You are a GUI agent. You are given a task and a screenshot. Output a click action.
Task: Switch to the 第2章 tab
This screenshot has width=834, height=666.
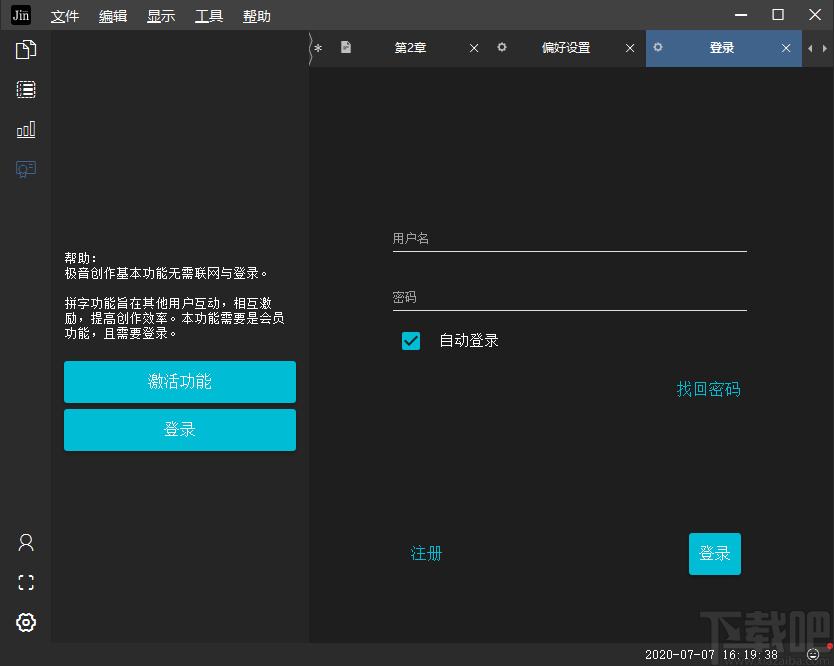(x=410, y=47)
